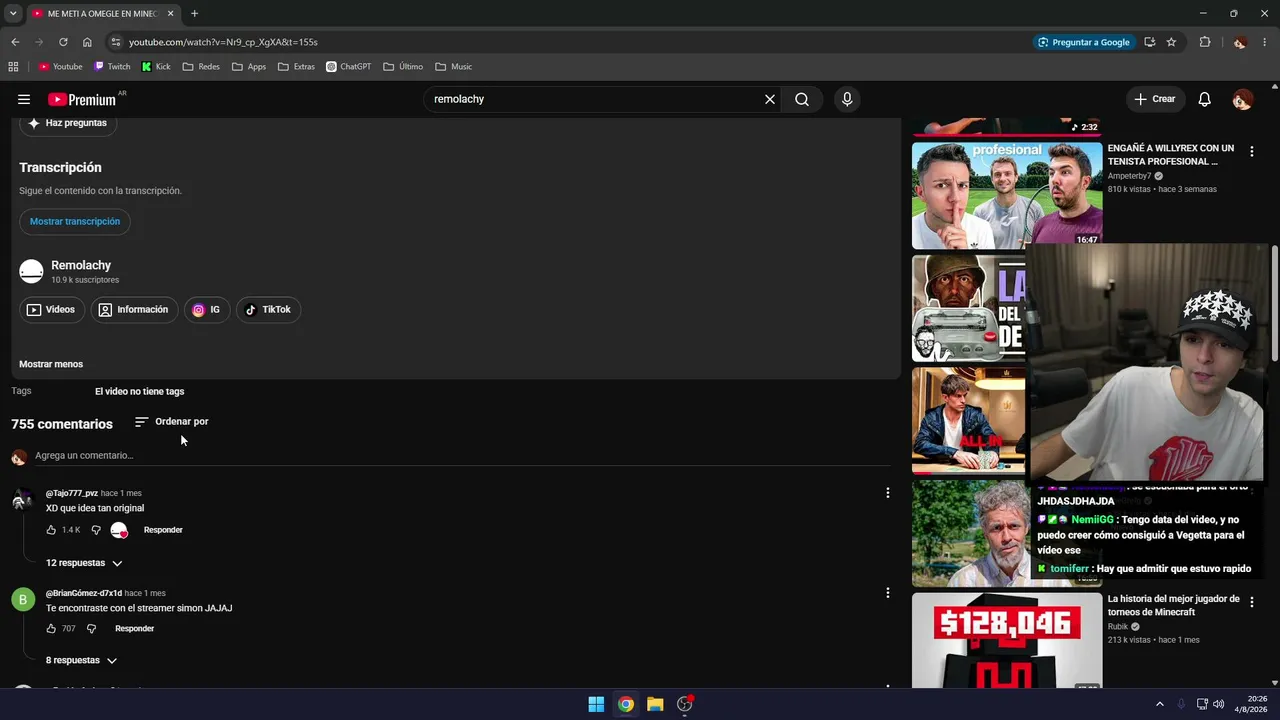Open the YouTube account avatar menu

1242,99
